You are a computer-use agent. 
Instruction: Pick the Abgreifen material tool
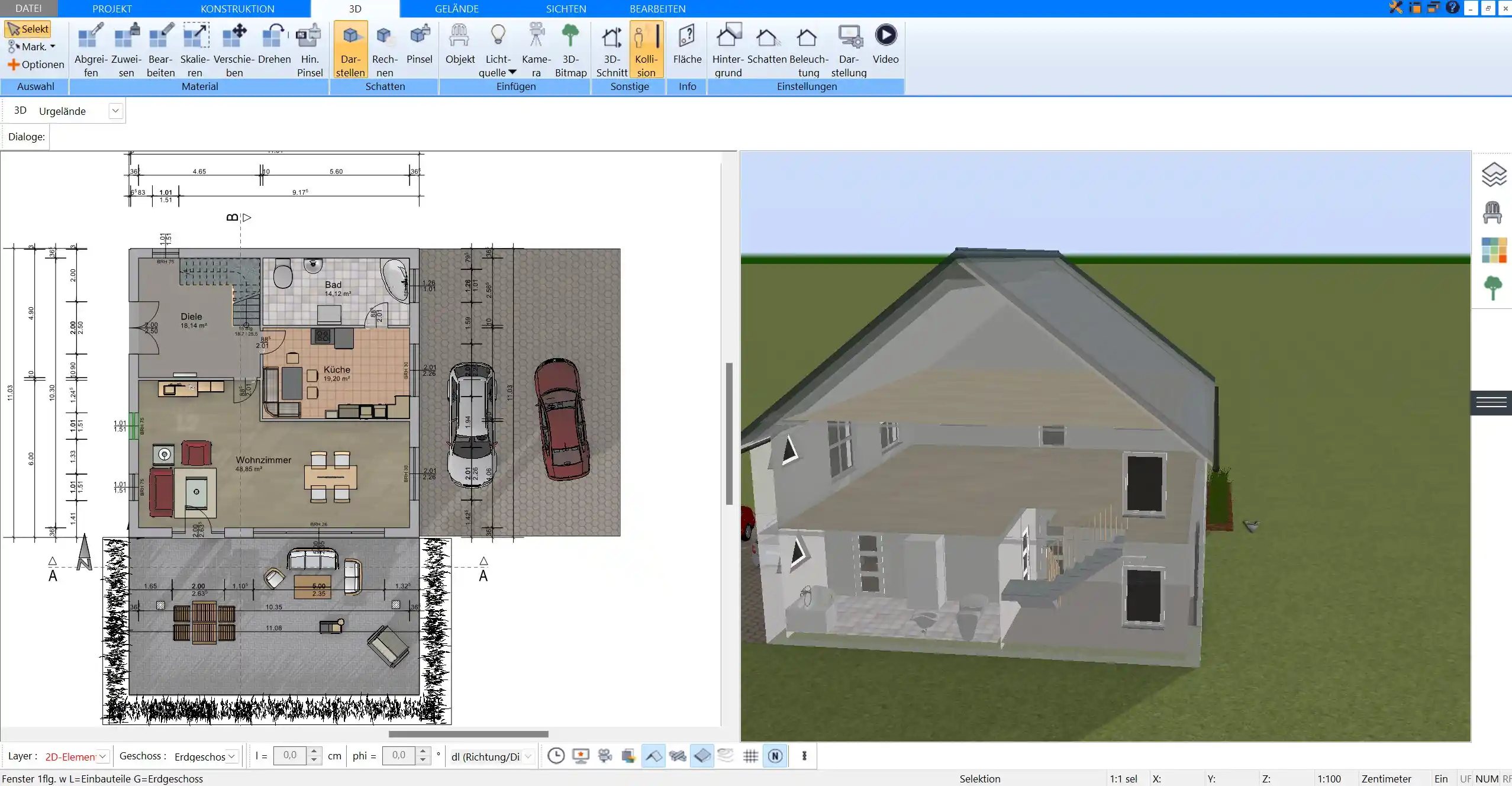point(91,50)
